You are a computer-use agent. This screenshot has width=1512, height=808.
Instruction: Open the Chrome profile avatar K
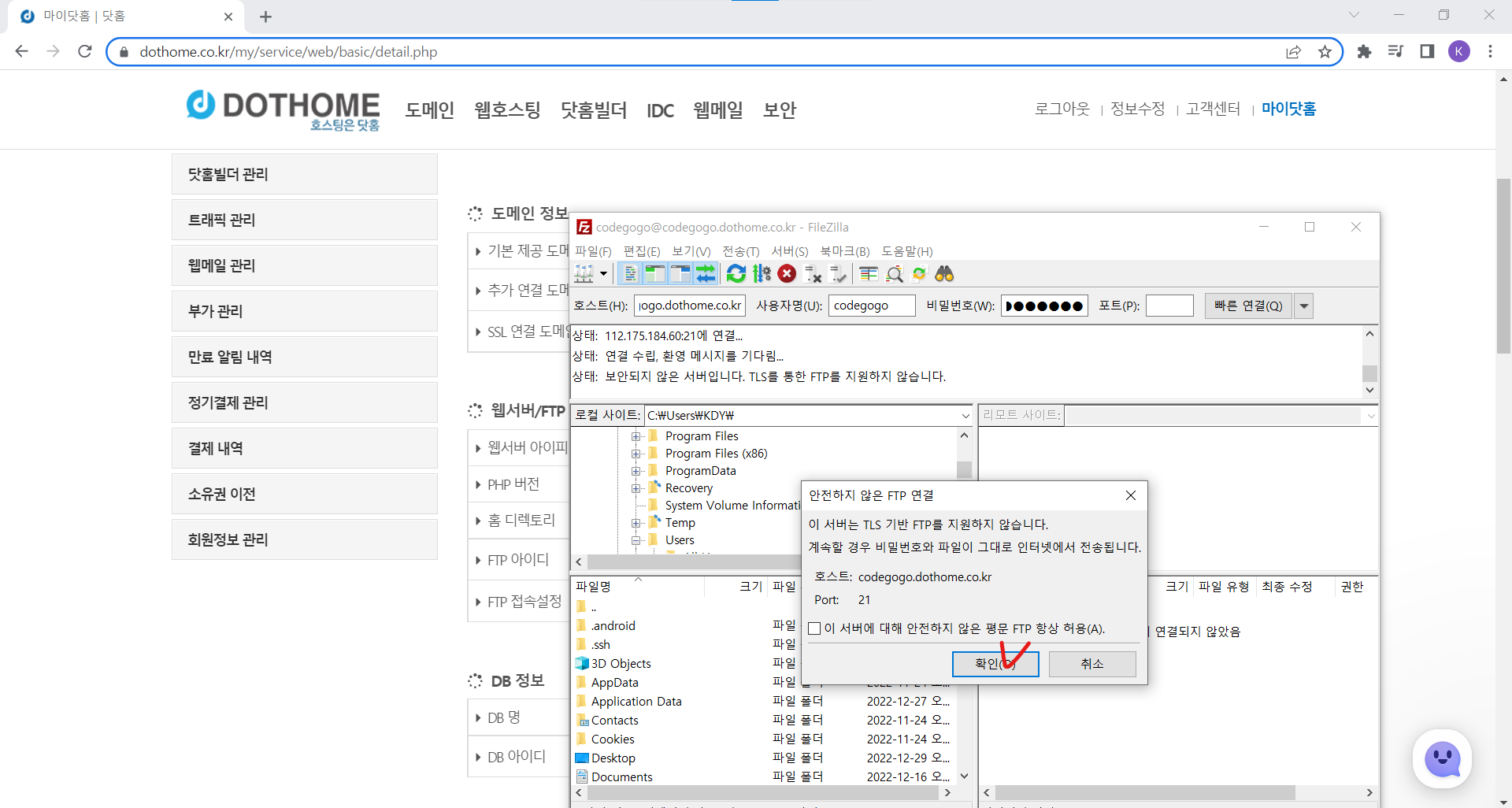point(1459,51)
